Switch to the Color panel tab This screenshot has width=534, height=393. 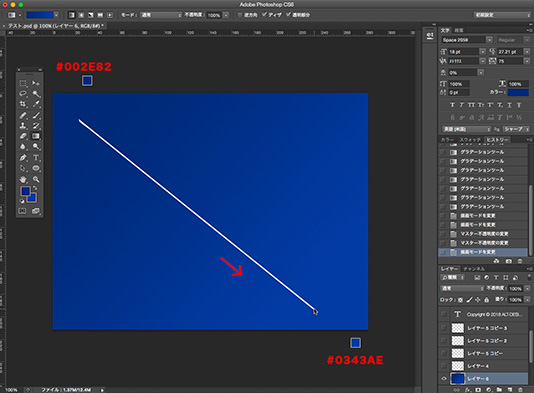pyautogui.click(x=447, y=140)
